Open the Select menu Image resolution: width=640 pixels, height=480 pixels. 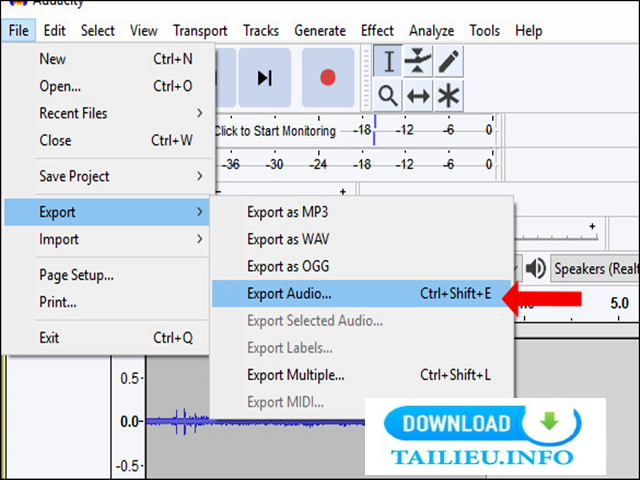tap(98, 31)
